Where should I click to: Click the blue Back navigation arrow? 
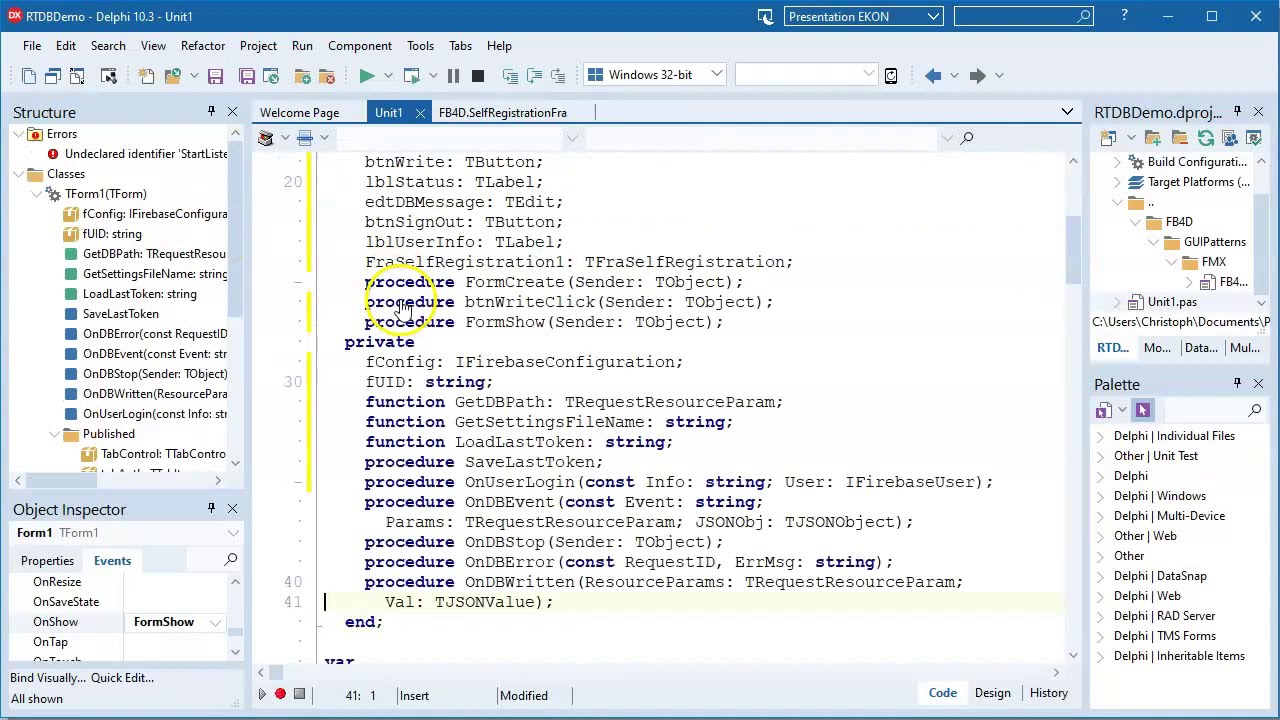(933, 75)
